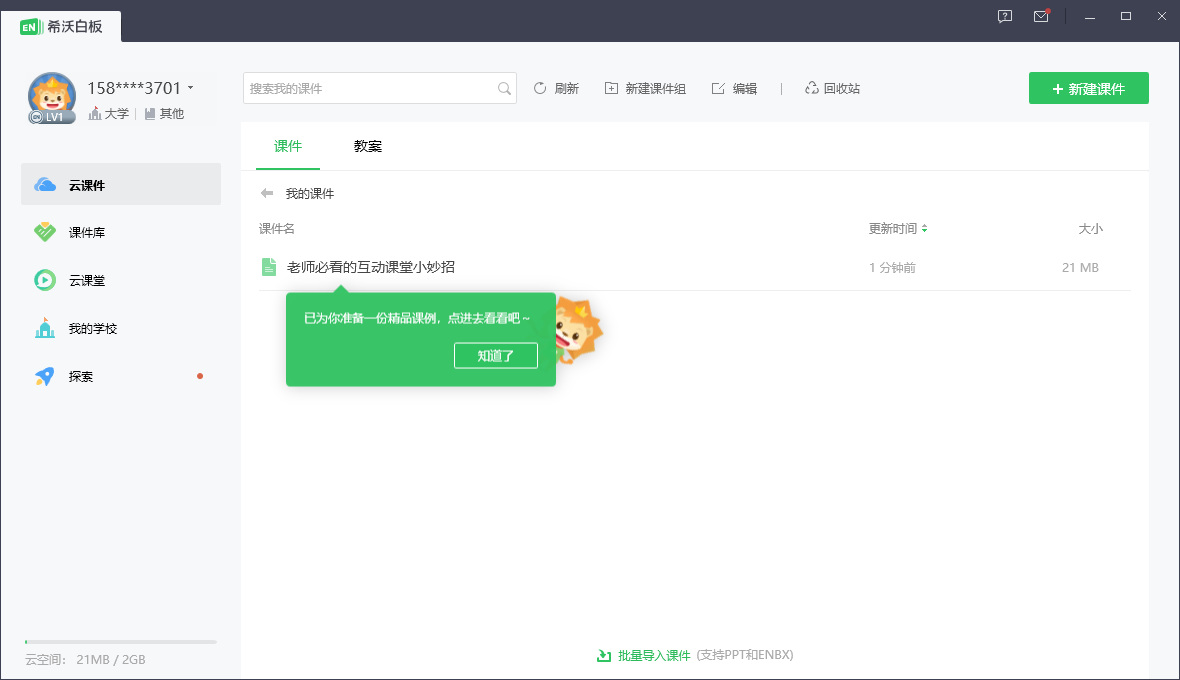Image resolution: width=1180 pixels, height=680 pixels.
Task: Select the 课件 tab
Action: click(288, 146)
